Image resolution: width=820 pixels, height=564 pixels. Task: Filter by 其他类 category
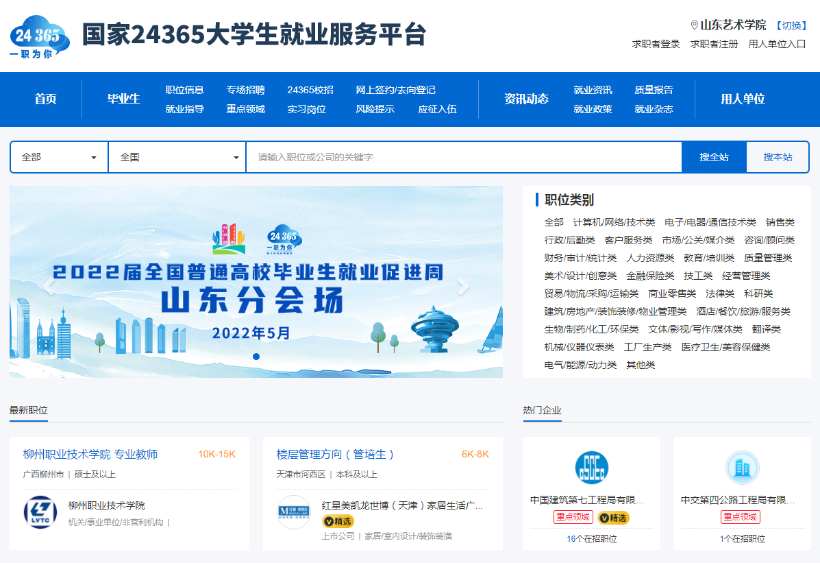pyautogui.click(x=641, y=365)
